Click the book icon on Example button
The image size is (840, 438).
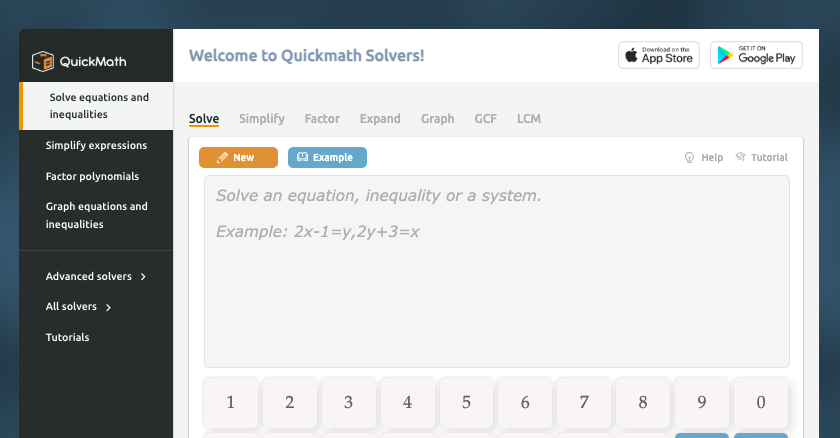(x=303, y=157)
